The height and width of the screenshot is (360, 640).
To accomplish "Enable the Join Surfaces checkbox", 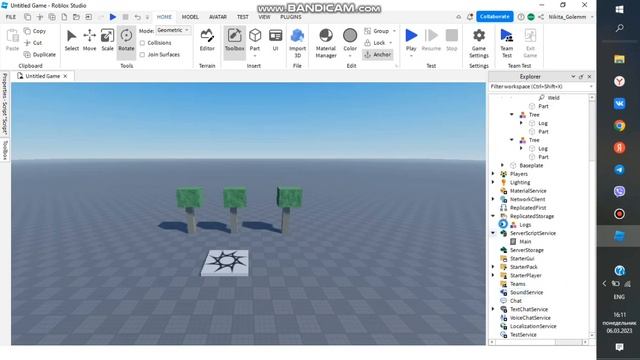I will [x=142, y=55].
